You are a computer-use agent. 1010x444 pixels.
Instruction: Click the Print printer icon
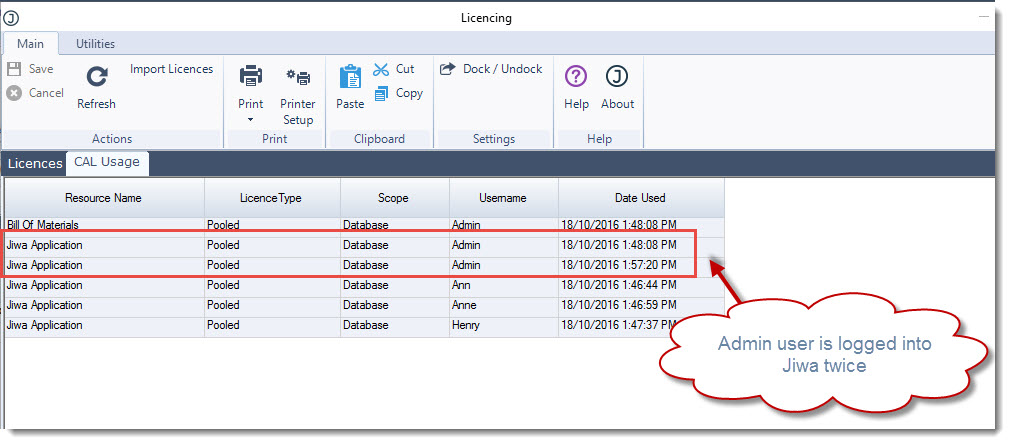[x=251, y=76]
